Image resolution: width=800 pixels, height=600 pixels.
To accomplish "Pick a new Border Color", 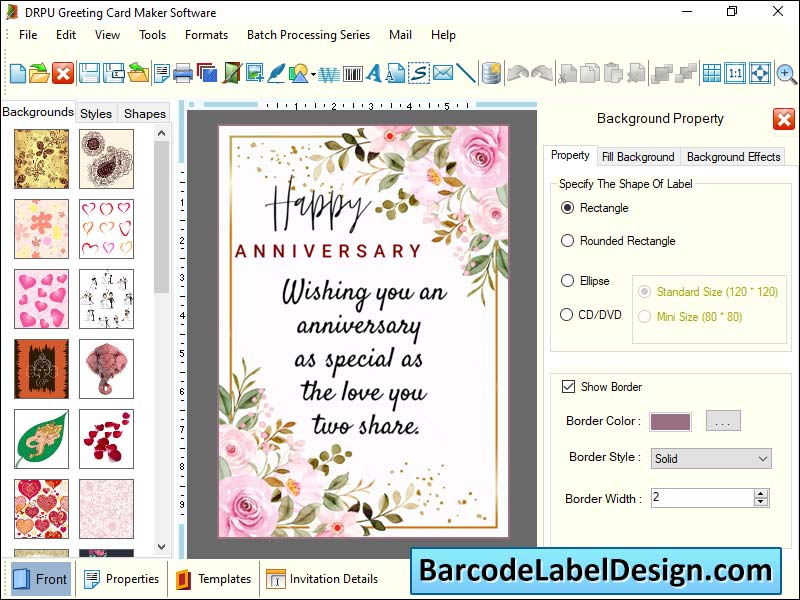I will pyautogui.click(x=723, y=421).
